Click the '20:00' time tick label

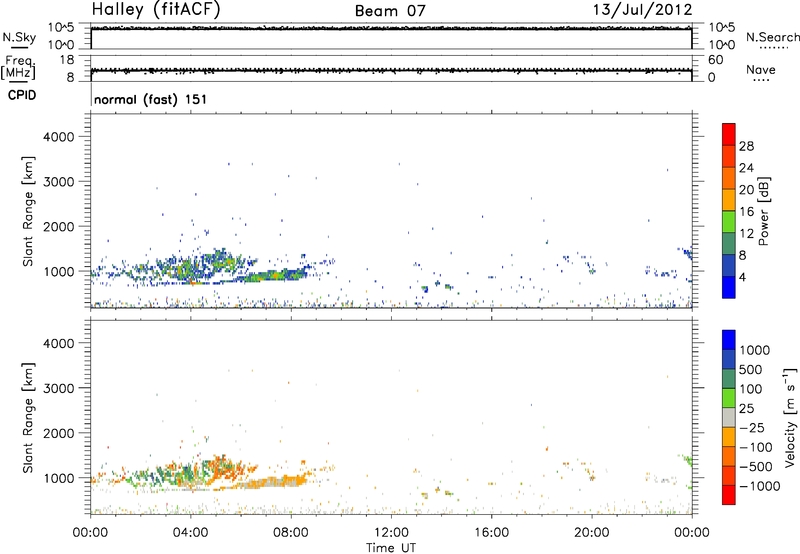592,533
